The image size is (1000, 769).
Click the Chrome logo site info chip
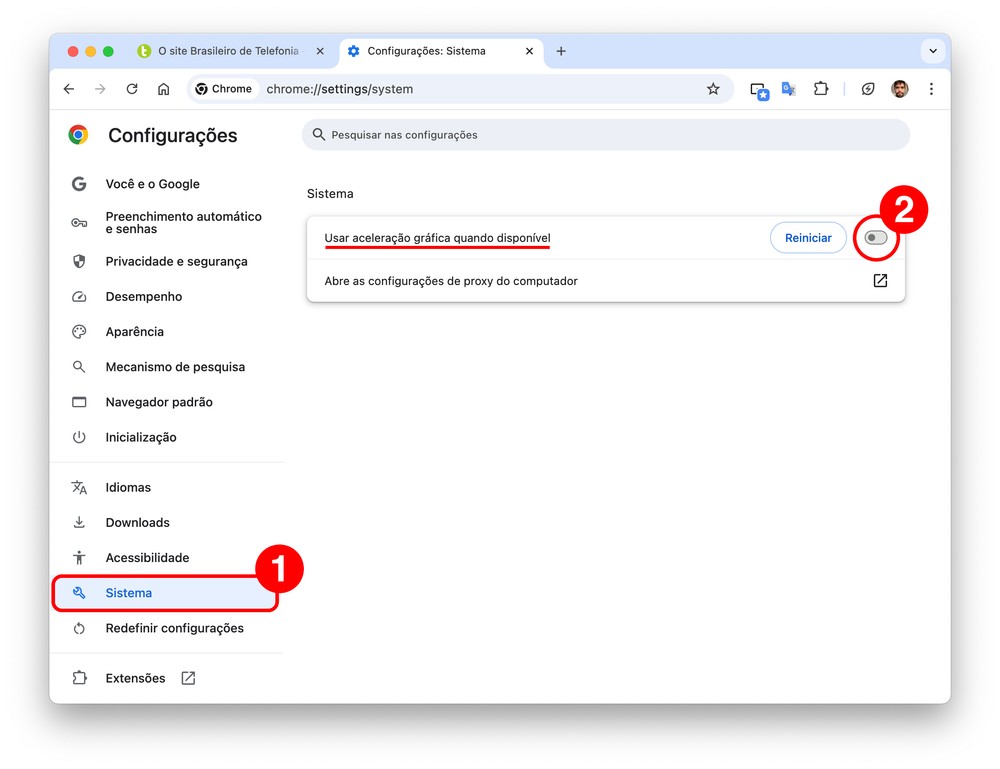click(x=224, y=89)
